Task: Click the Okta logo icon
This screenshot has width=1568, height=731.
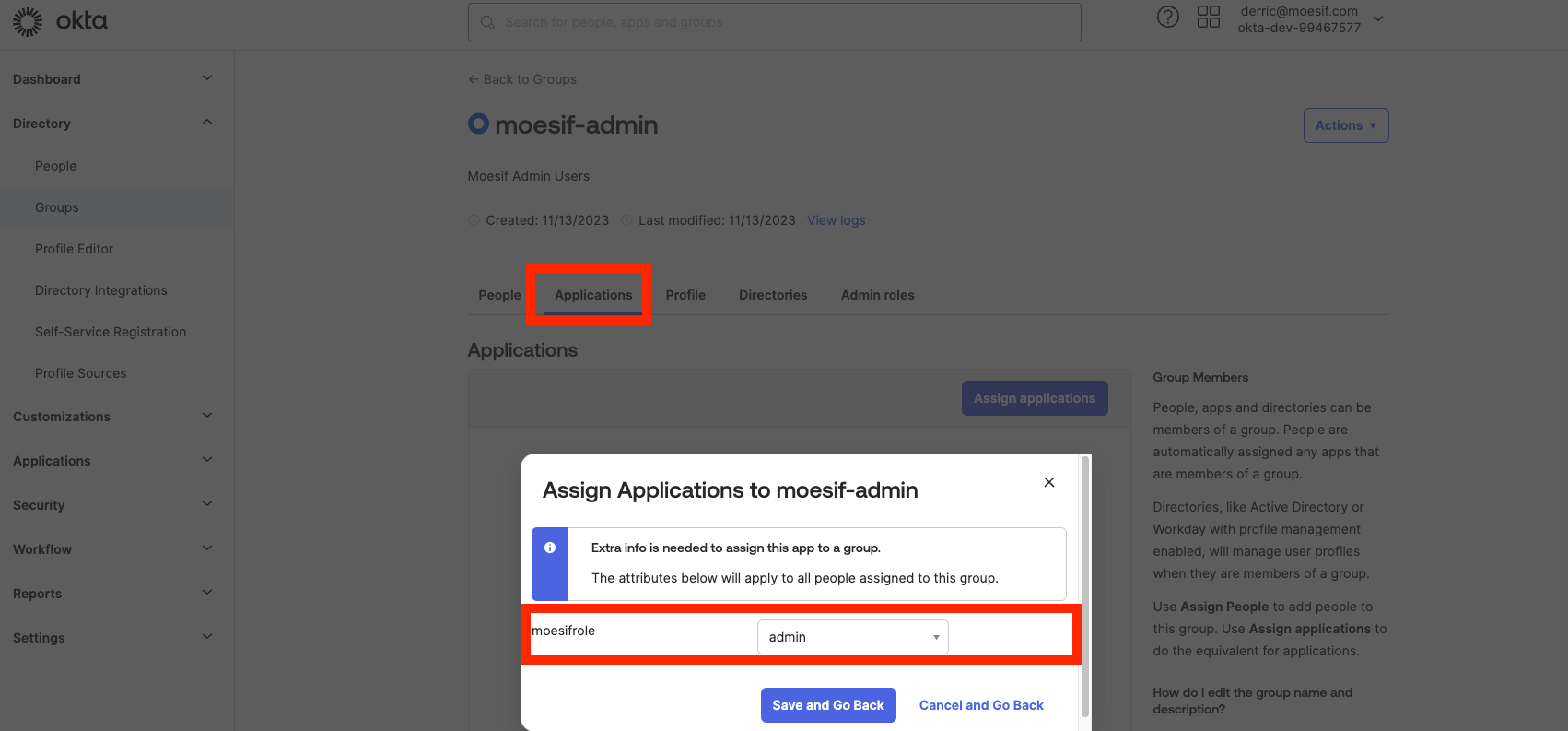Action: click(28, 21)
